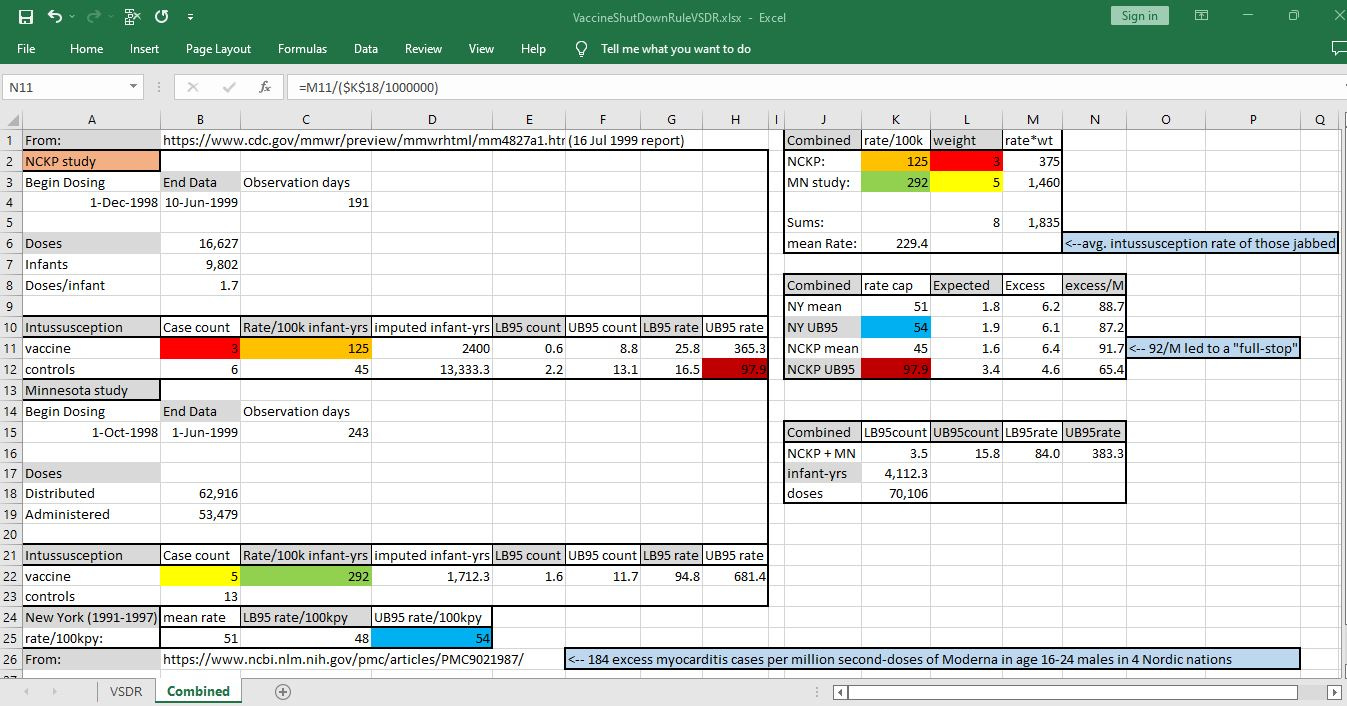Select column D header
The image size is (1347, 706).
coord(432,119)
